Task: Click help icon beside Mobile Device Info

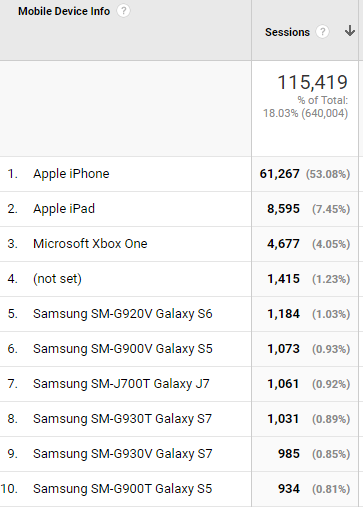Action: pos(123,11)
